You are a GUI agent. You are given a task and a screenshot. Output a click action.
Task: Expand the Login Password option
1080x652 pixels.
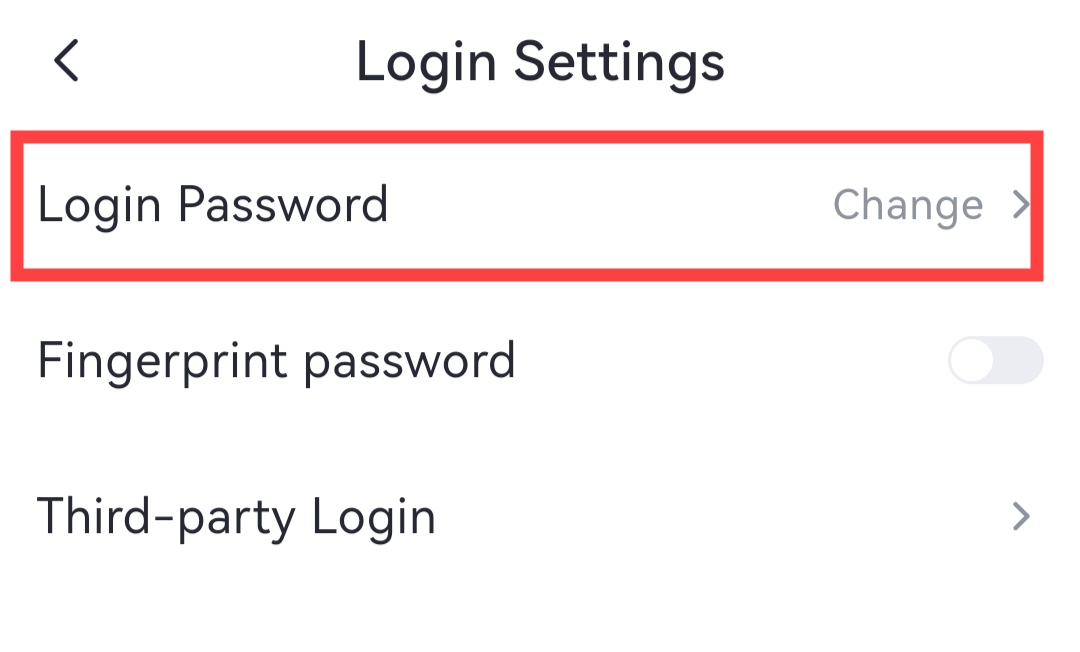[x=527, y=205]
